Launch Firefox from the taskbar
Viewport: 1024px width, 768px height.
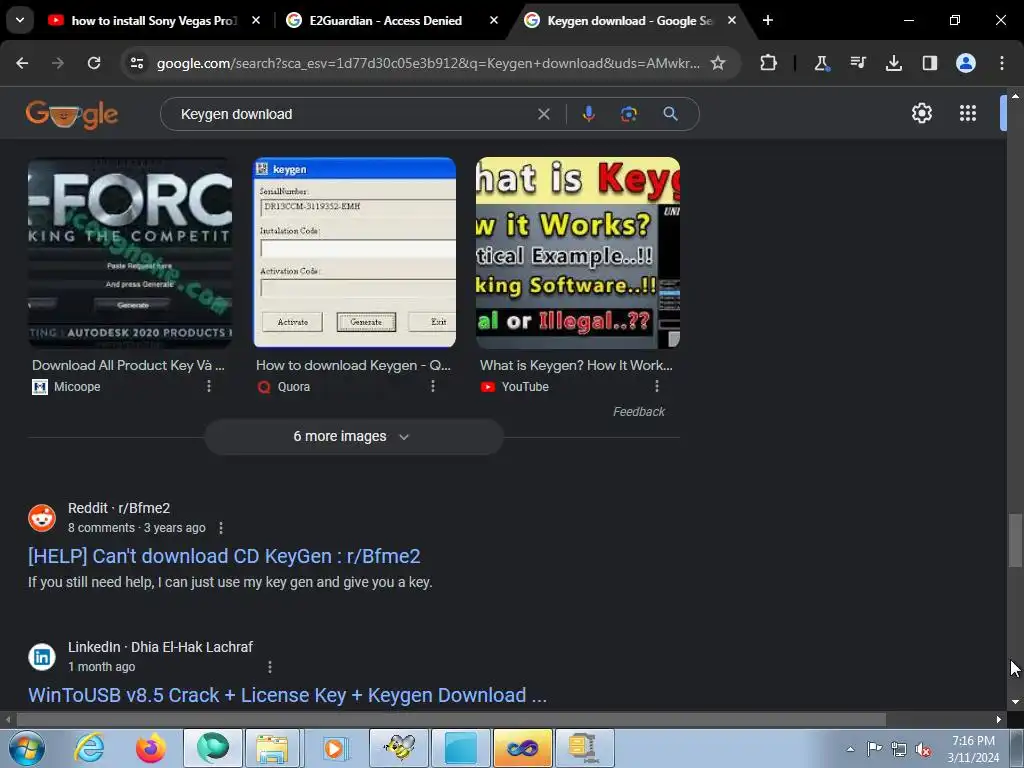click(151, 748)
